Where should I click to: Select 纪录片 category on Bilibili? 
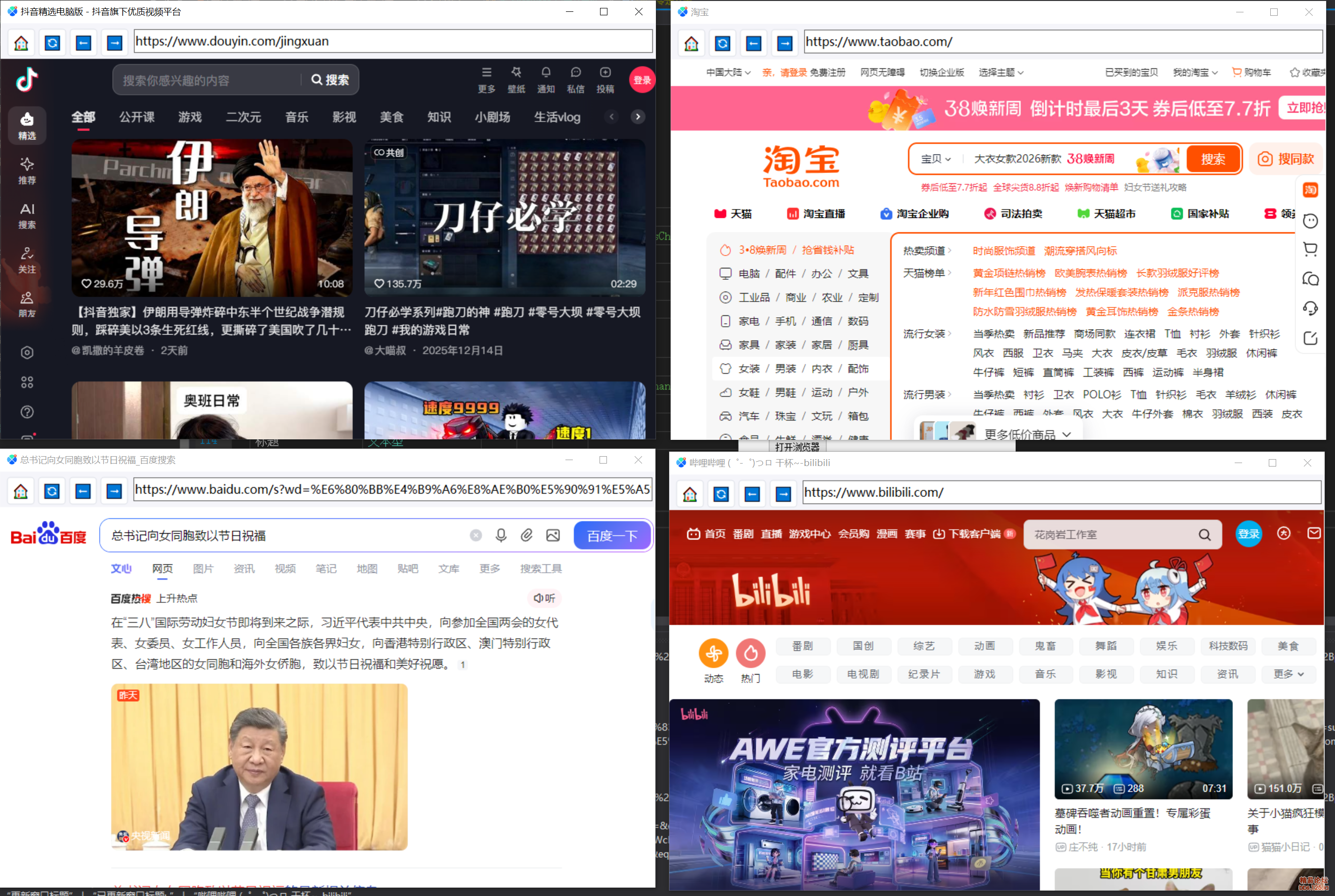923,674
